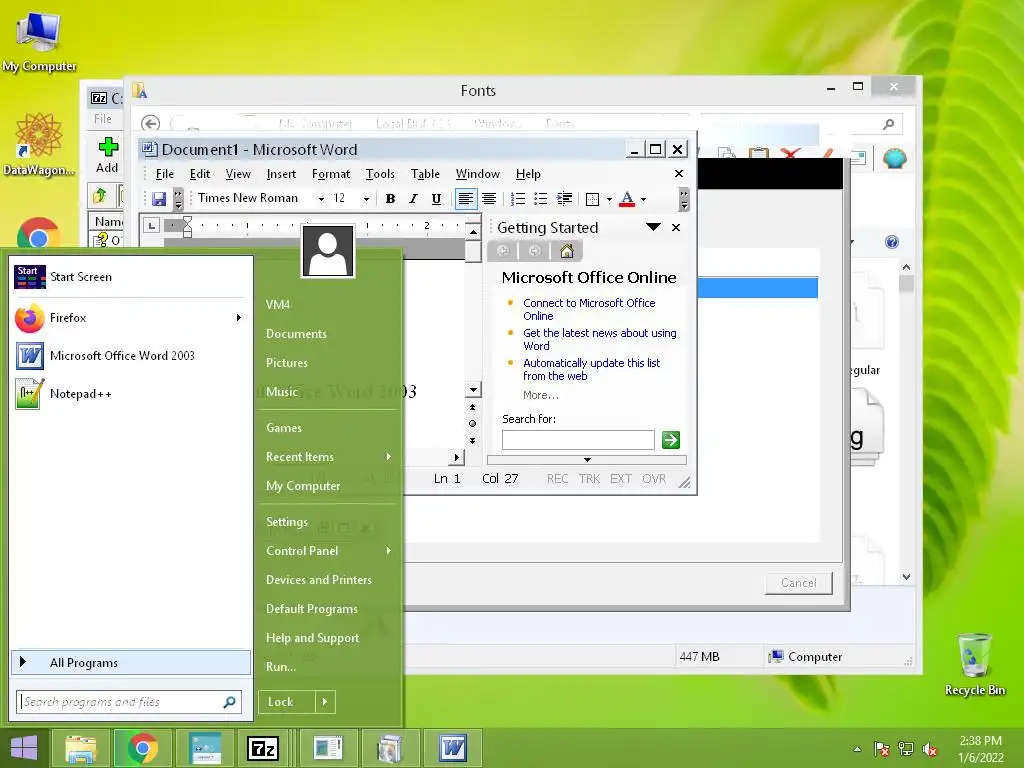Click the Windows Start button on the taskbar
Image resolution: width=1024 pixels, height=768 pixels.
tap(24, 748)
